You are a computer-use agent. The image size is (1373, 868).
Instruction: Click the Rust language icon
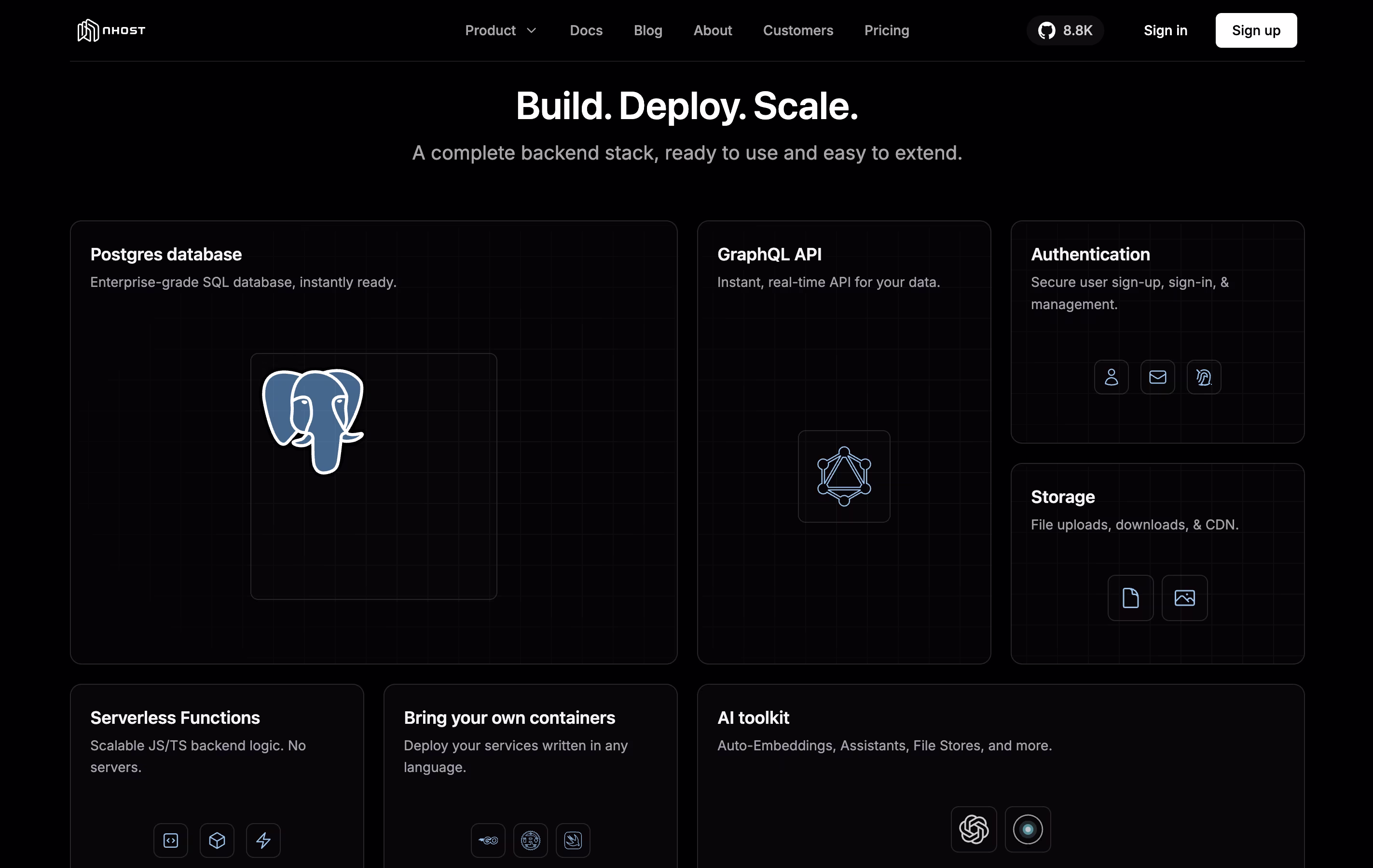pyautogui.click(x=530, y=840)
